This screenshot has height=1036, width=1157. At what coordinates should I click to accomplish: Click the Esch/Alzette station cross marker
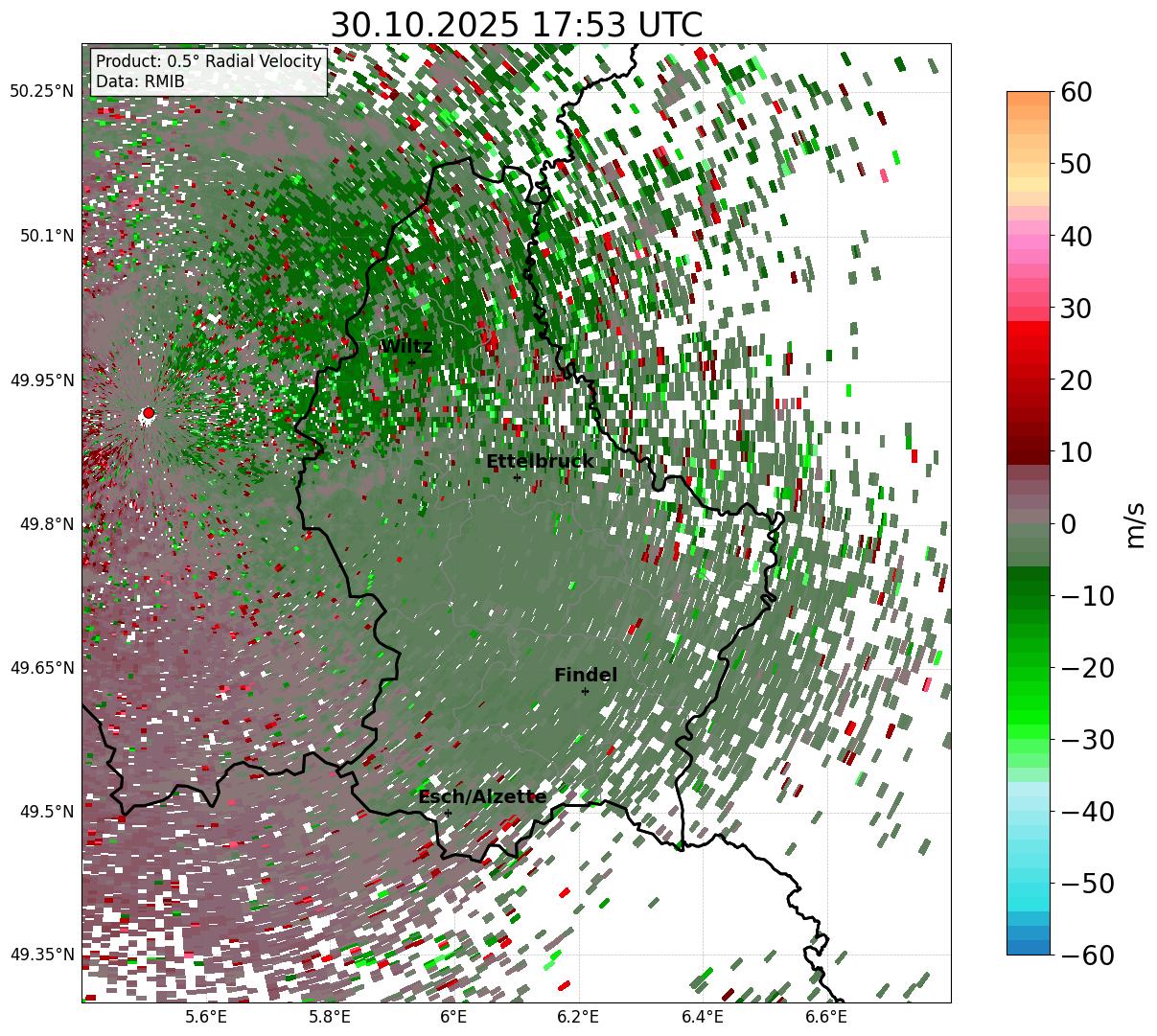[448, 813]
